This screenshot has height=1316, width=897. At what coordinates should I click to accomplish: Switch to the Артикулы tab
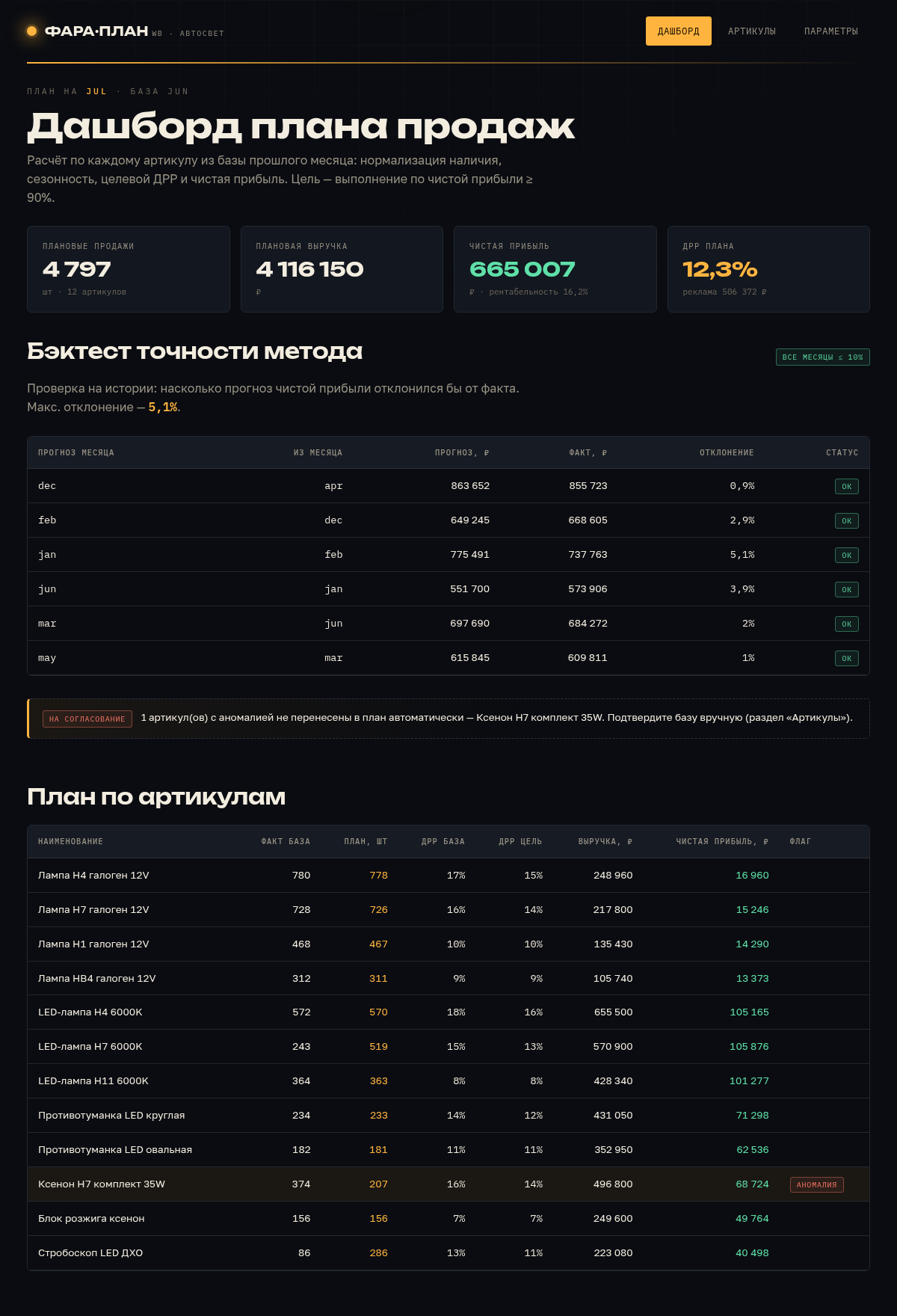[752, 31]
